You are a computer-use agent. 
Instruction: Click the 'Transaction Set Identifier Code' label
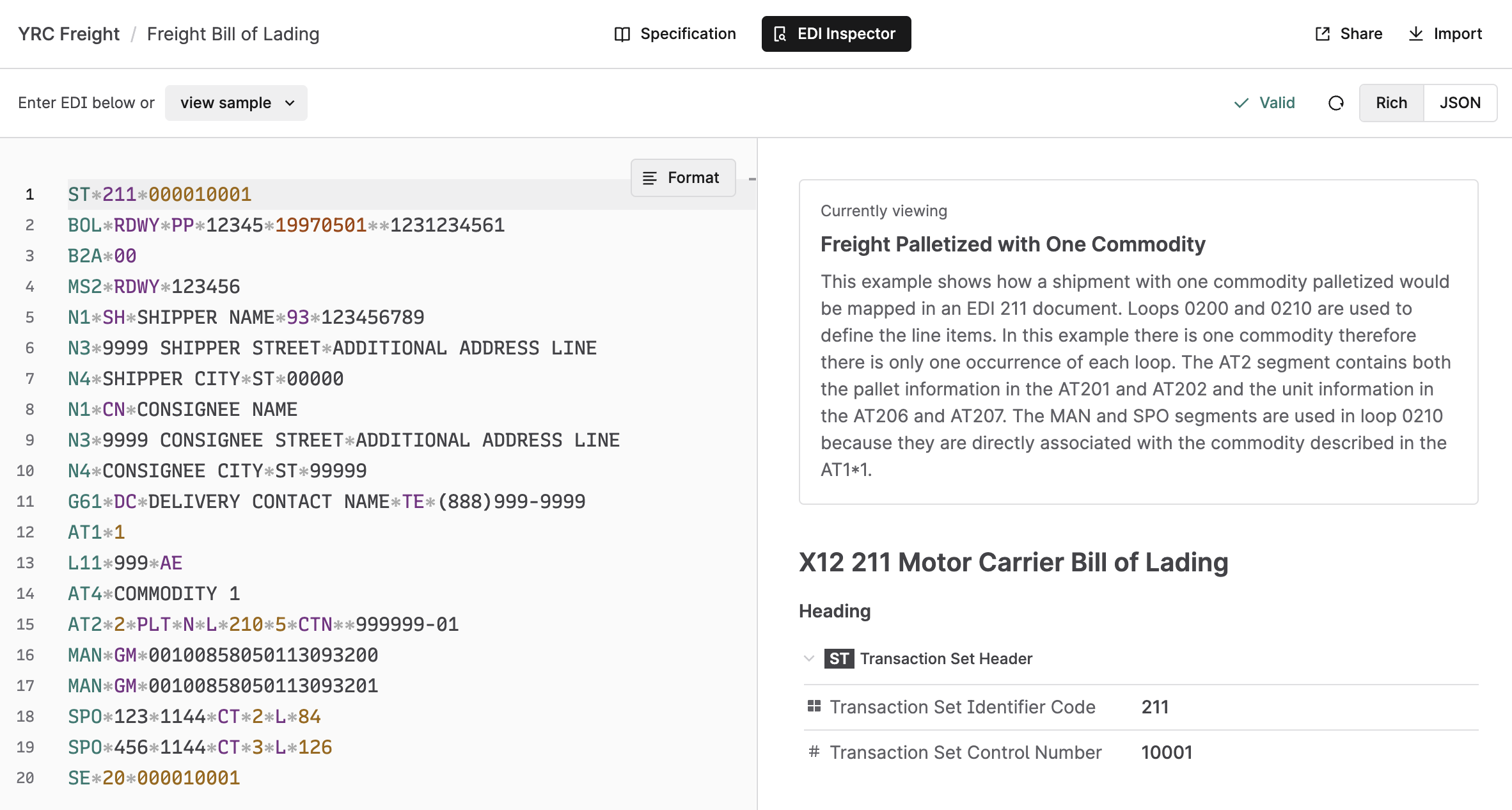(x=963, y=706)
